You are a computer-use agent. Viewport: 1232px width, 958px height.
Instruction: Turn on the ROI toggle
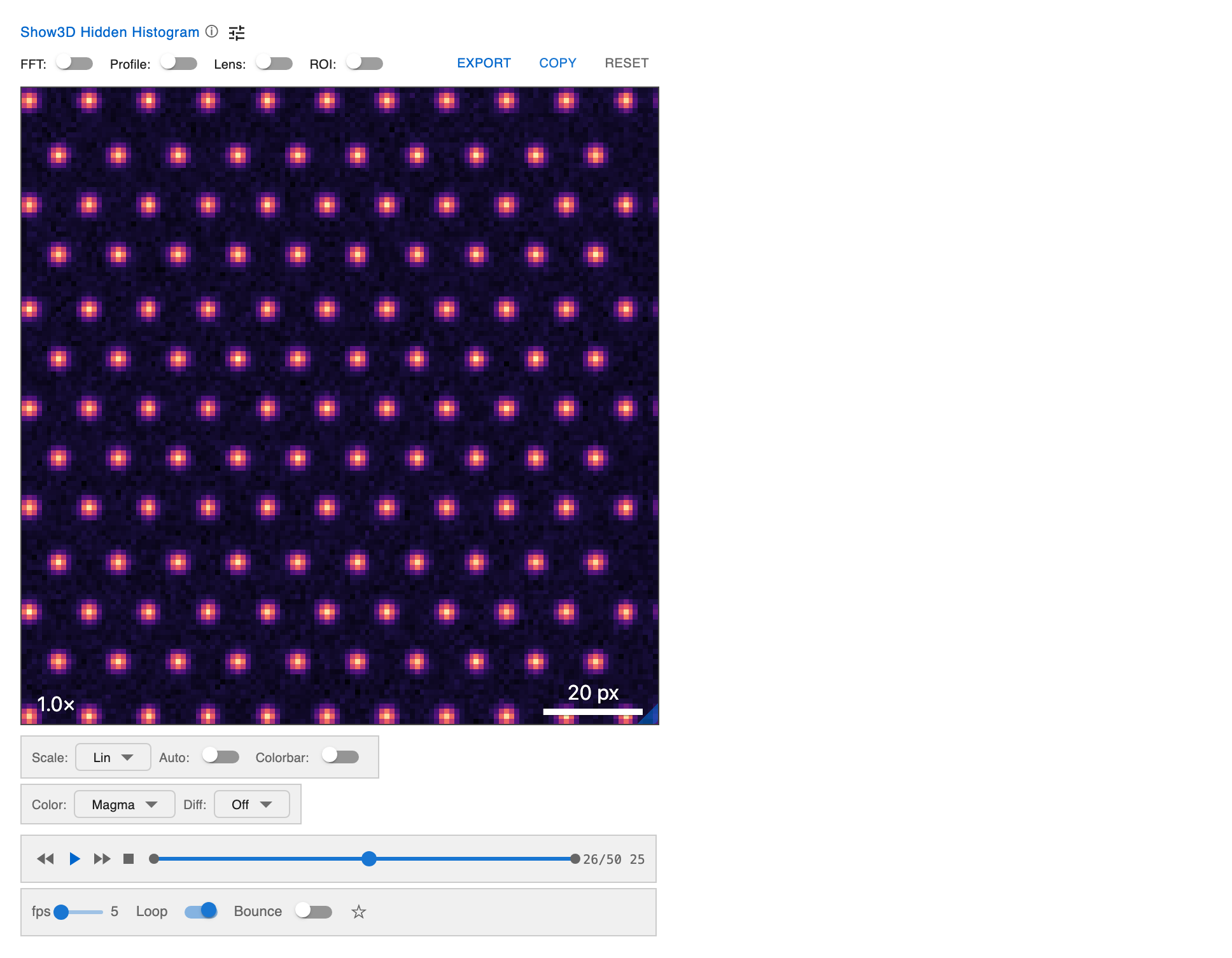[x=364, y=63]
